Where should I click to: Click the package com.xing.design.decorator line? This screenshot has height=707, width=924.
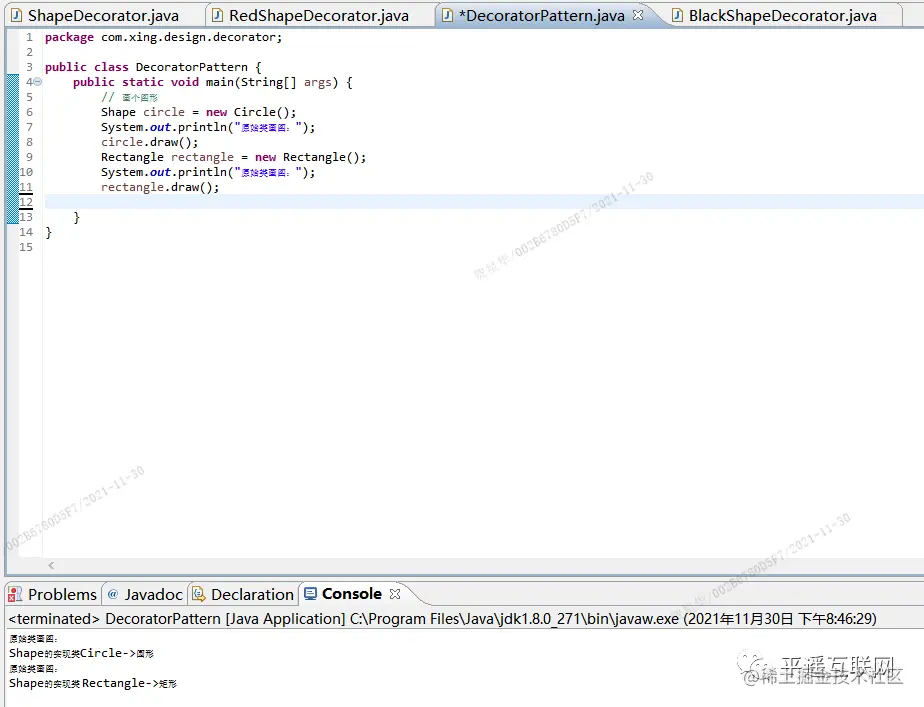pos(164,37)
